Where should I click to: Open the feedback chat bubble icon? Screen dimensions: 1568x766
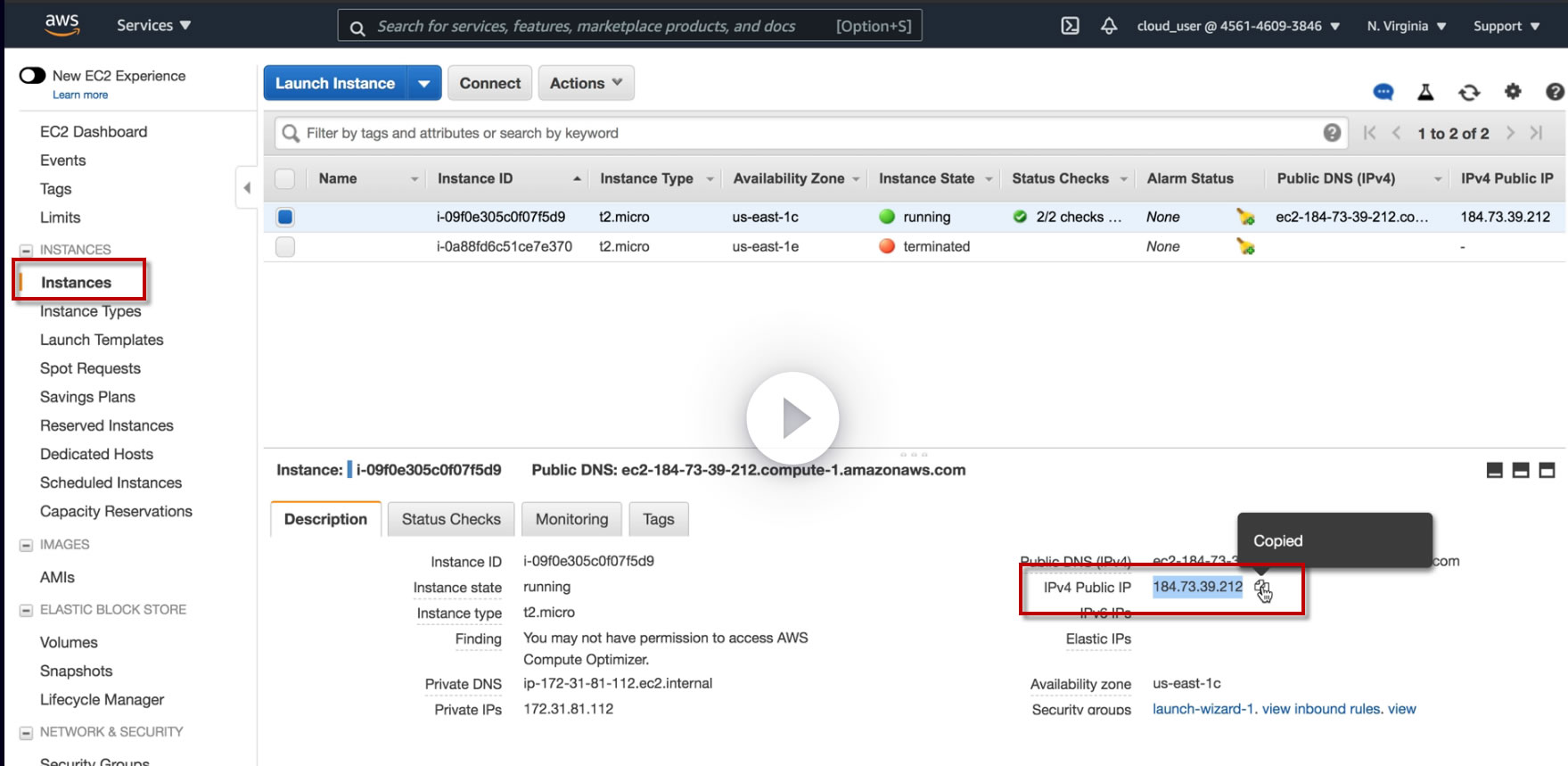pos(1383,92)
